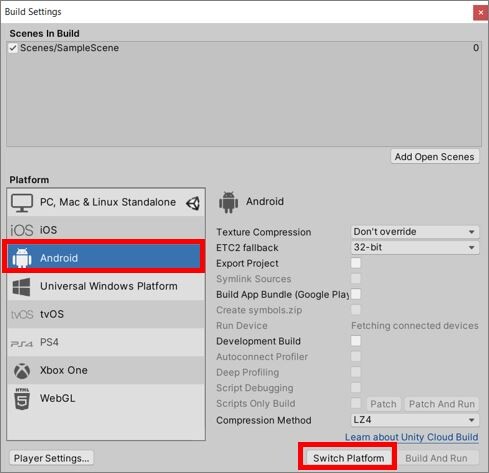This screenshot has height=473, width=489.
Task: Enable the Development Build checkbox
Action: (356, 341)
